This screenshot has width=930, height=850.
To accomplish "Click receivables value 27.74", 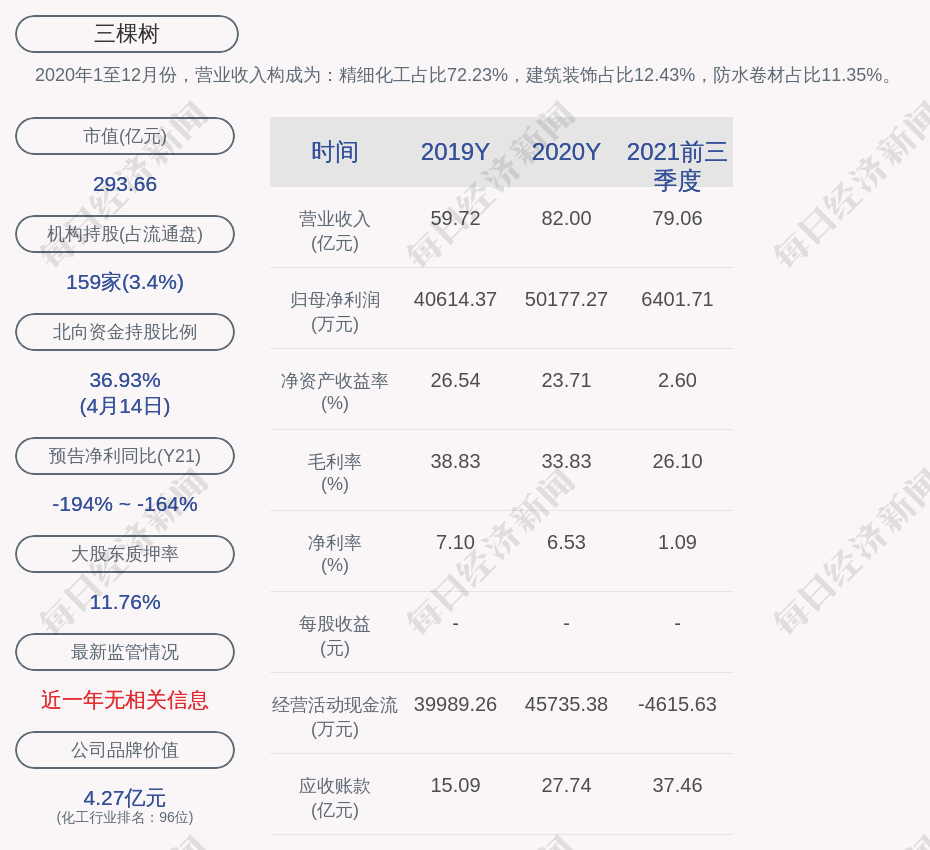I will (566, 785).
